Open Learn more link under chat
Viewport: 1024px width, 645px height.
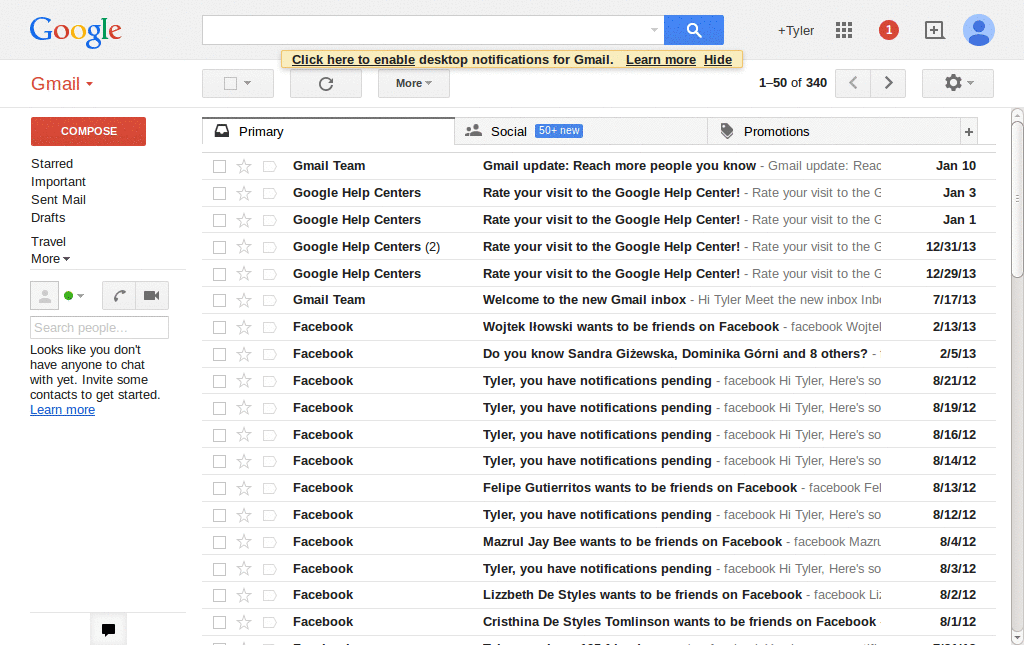click(x=63, y=410)
